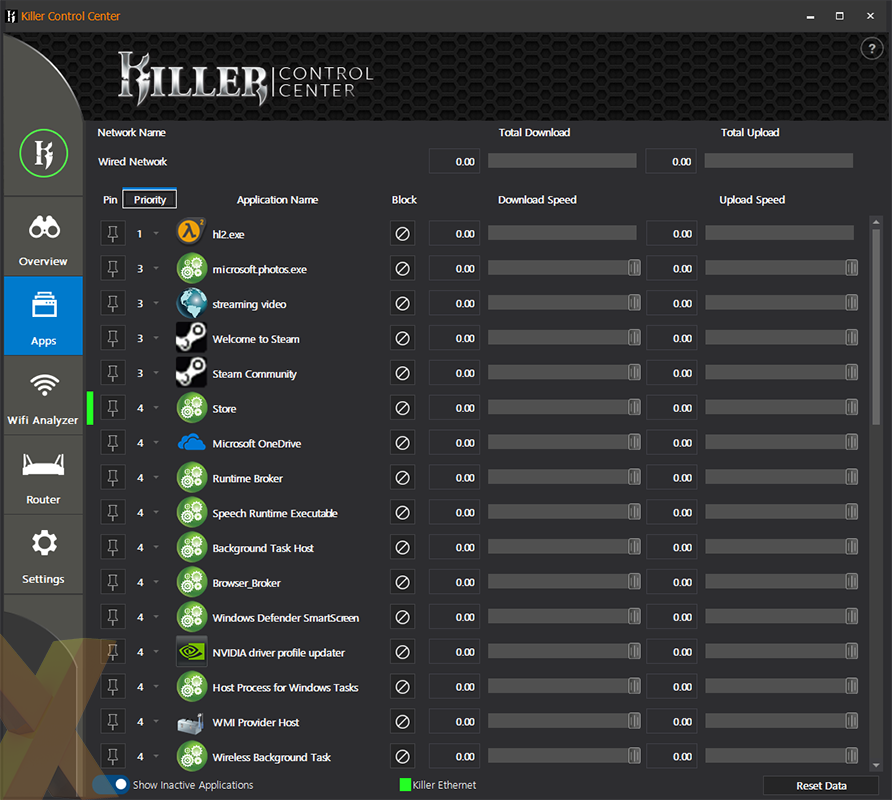Open help using the question mark button
Screen dimensions: 892x800
(x=872, y=48)
